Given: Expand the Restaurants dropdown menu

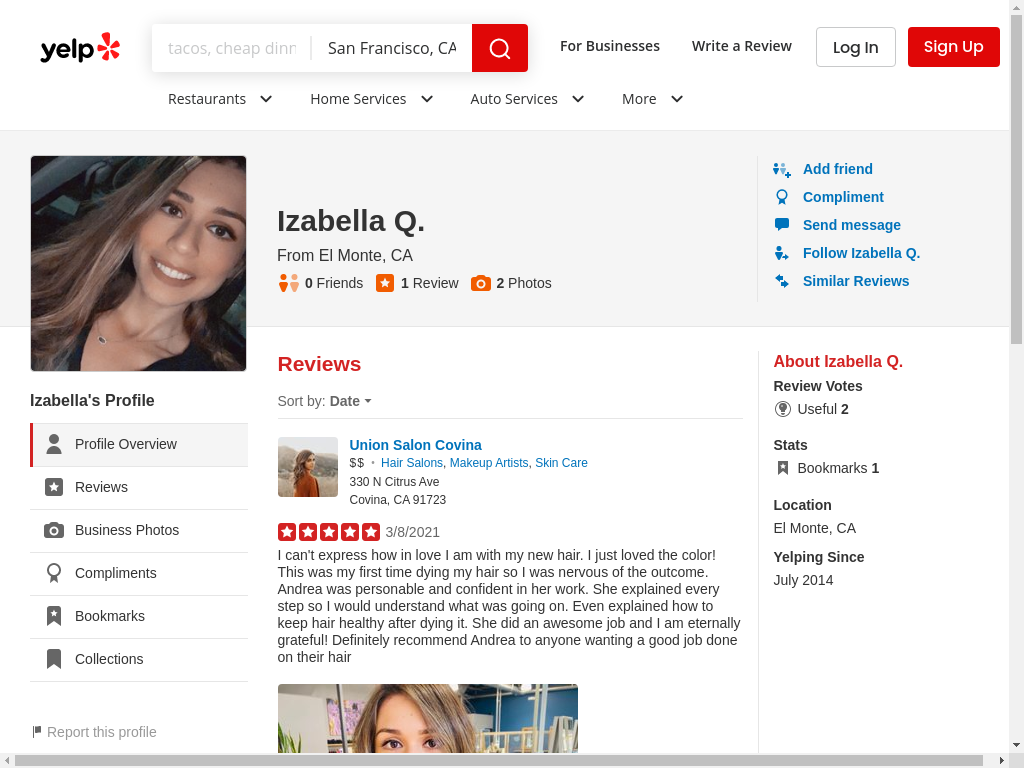Looking at the screenshot, I should pos(220,99).
